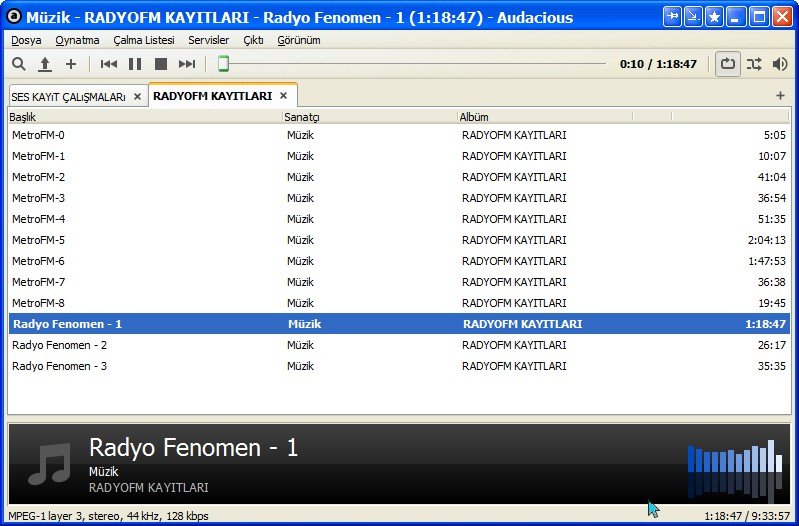Toggle shuffle mode
Screen dimensions: 799x526
[754, 64]
